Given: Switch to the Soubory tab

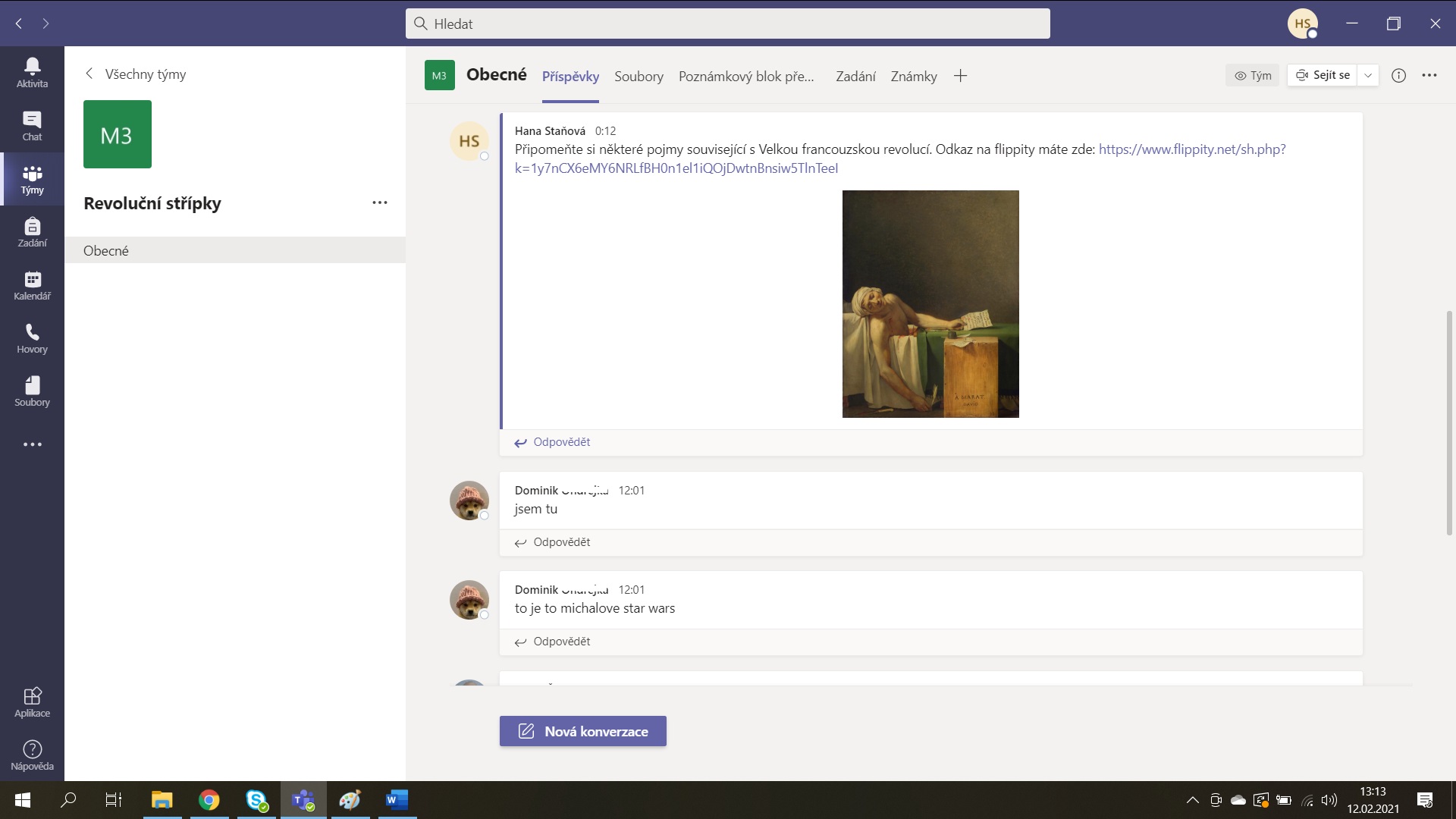Looking at the screenshot, I should point(639,76).
